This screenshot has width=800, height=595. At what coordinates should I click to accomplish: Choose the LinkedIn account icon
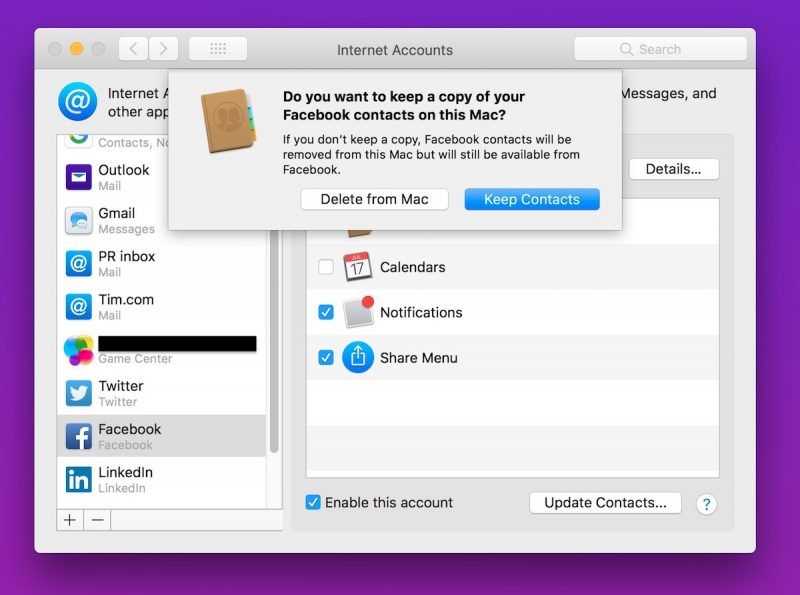pyautogui.click(x=78, y=479)
